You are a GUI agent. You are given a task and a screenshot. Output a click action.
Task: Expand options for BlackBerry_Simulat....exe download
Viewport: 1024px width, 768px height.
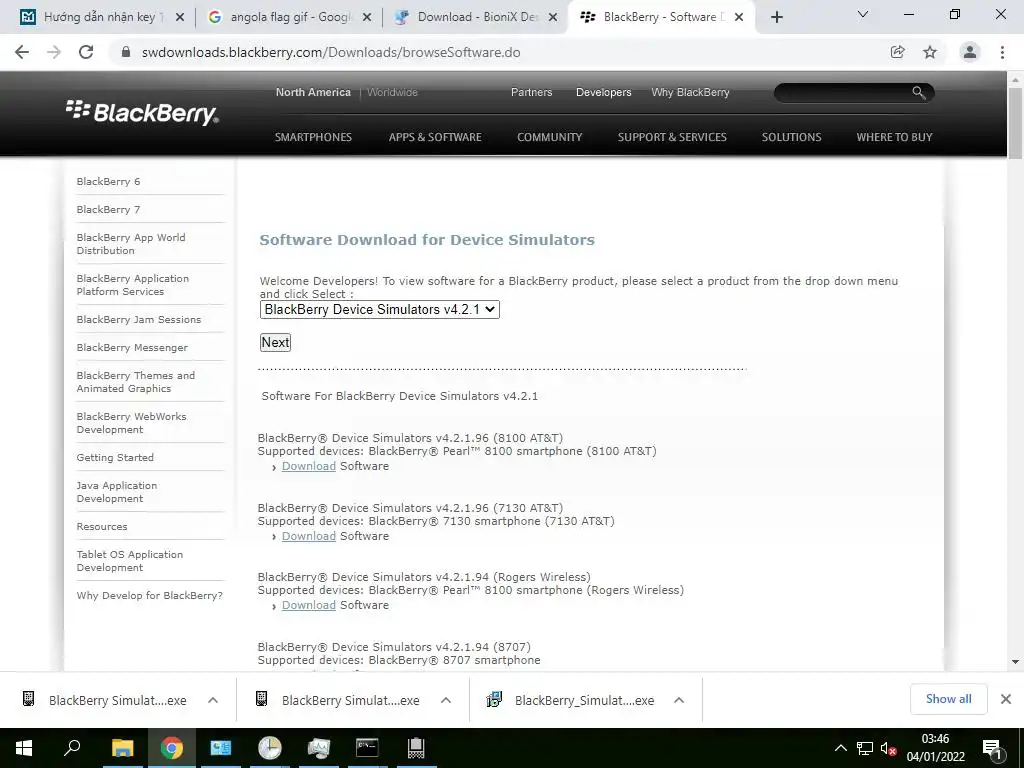(679, 700)
